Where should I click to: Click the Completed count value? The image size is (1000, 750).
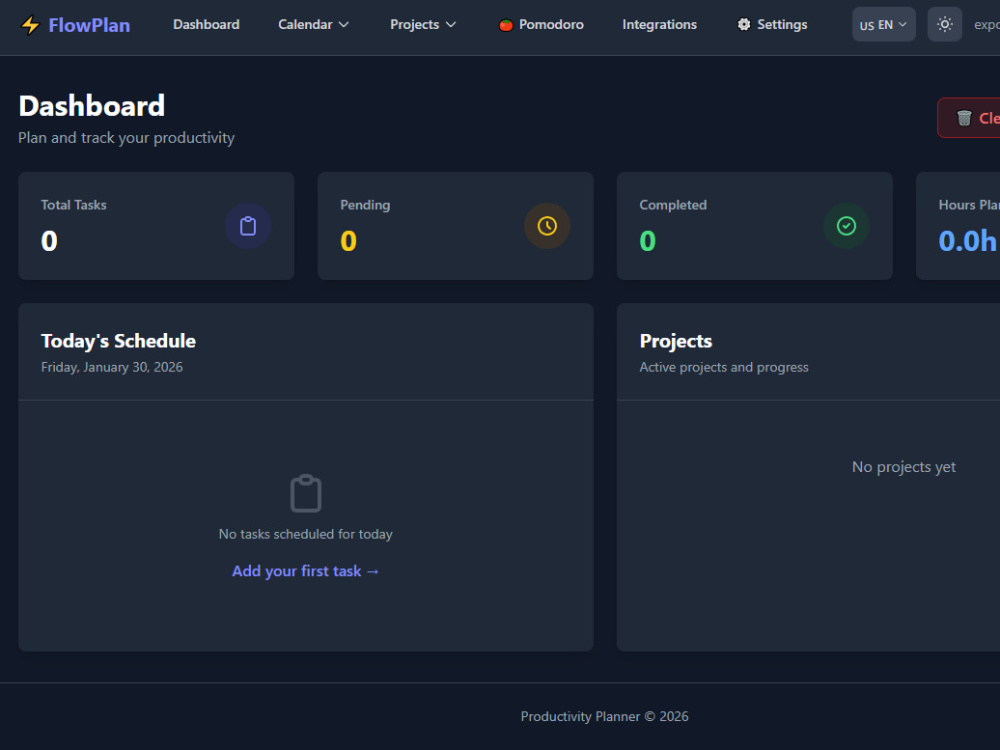pos(647,241)
